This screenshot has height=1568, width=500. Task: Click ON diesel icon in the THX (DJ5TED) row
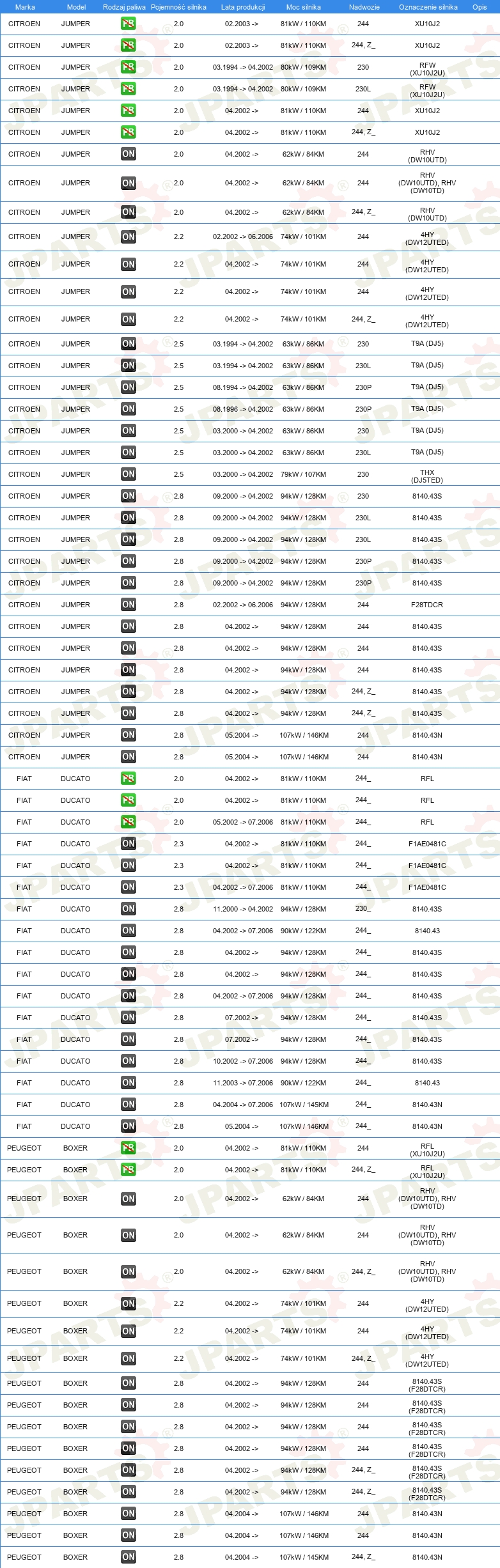coord(129,474)
